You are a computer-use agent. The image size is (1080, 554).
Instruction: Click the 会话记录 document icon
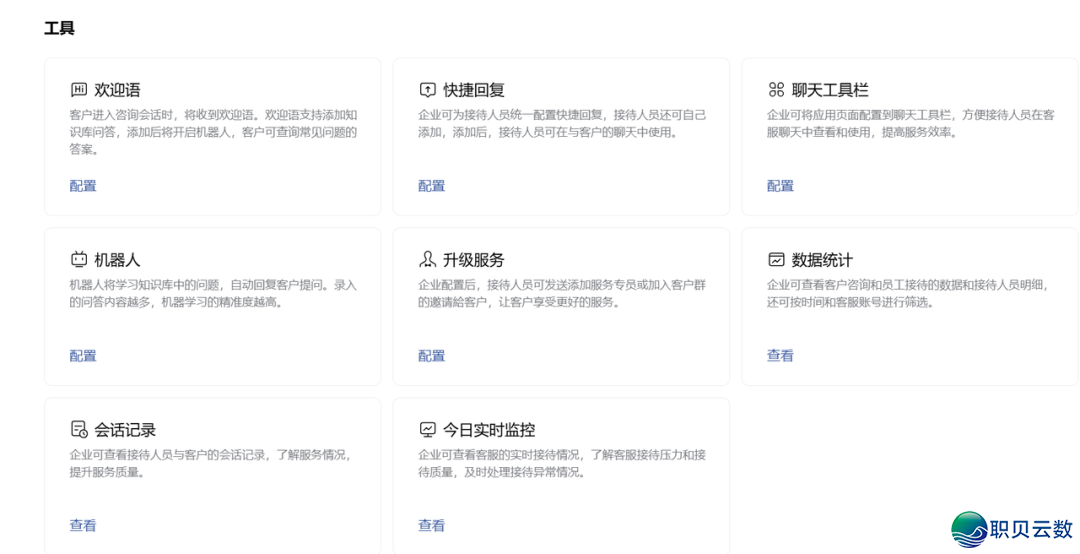point(79,430)
